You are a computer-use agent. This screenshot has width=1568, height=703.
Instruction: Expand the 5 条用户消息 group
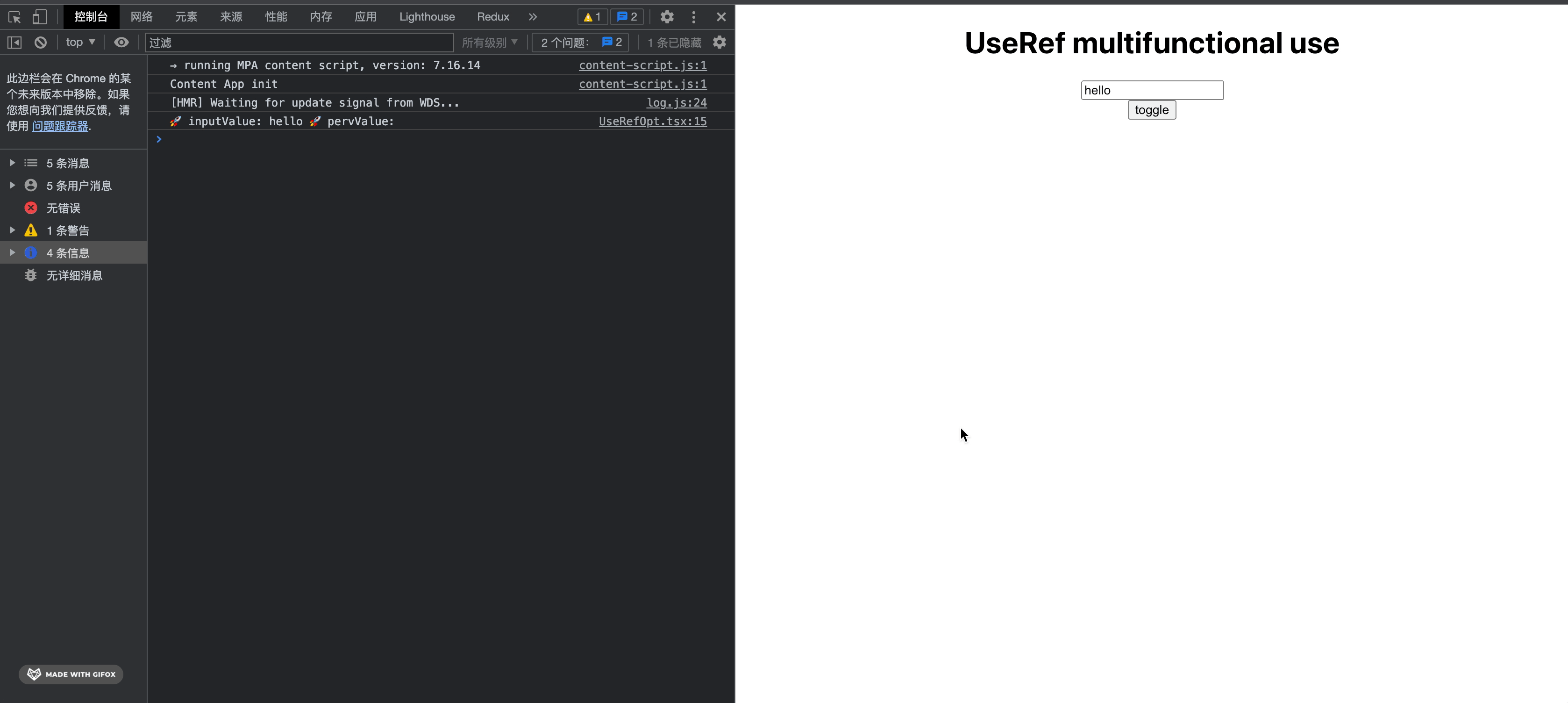[12, 185]
